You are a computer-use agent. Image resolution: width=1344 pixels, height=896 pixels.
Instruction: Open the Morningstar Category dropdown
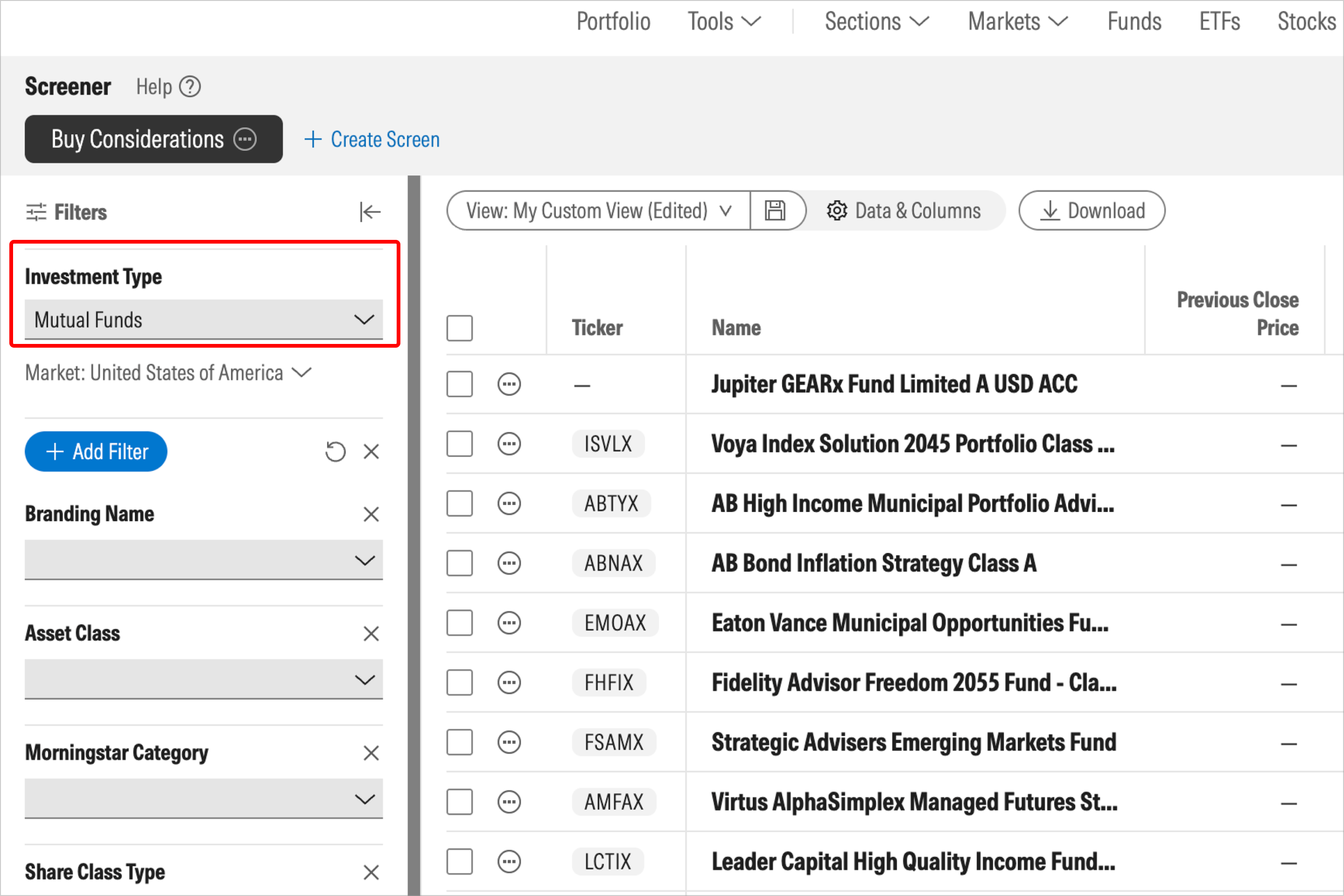point(203,799)
